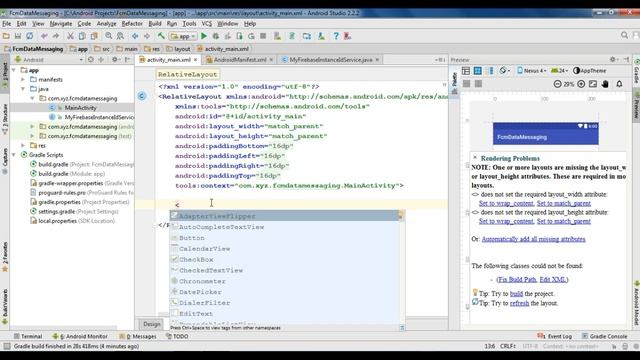The height and width of the screenshot is (360, 640).
Task: Open preview panel gear settings
Action: 613,60
